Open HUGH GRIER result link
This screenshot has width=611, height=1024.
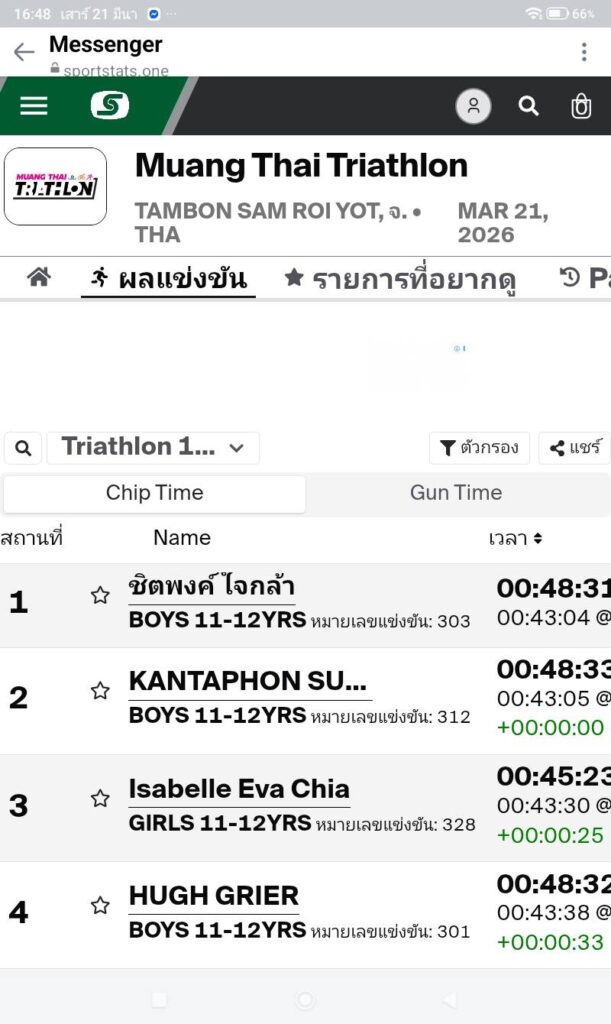click(213, 895)
